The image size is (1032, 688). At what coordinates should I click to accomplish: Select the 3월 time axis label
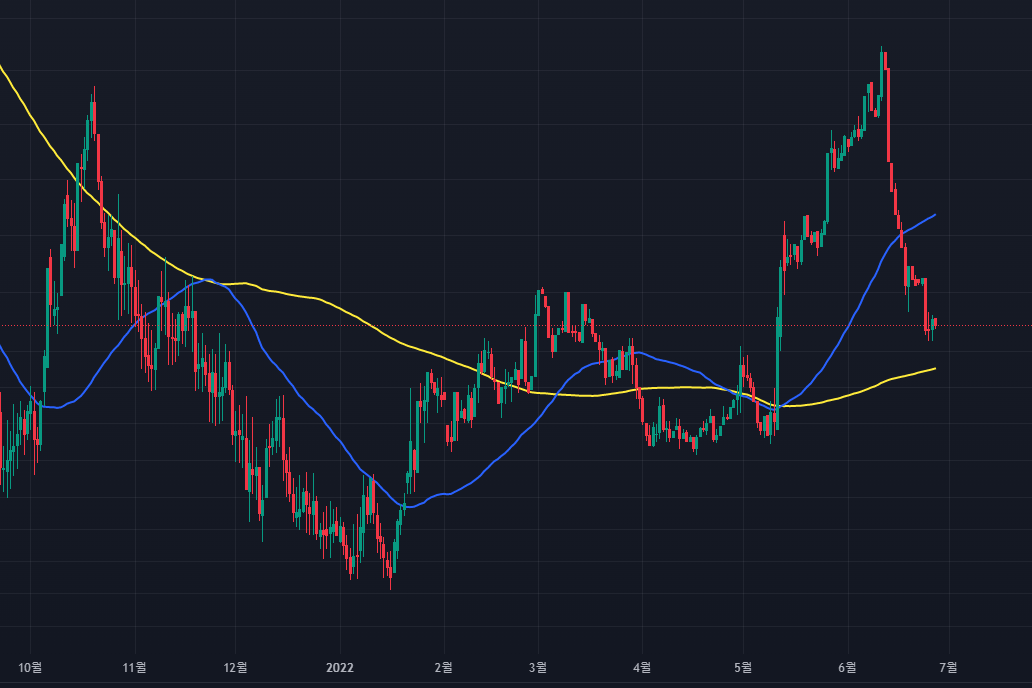[538, 668]
